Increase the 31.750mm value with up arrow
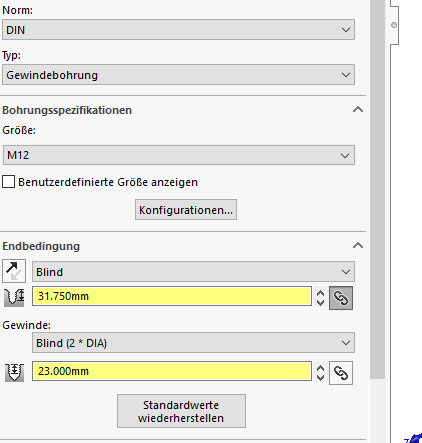Viewport: 422px width, 443px height. [x=320, y=293]
